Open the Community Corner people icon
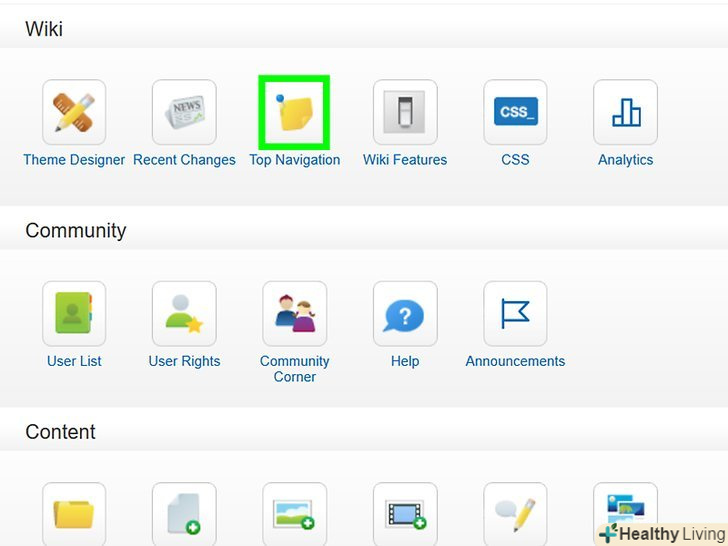 (294, 314)
